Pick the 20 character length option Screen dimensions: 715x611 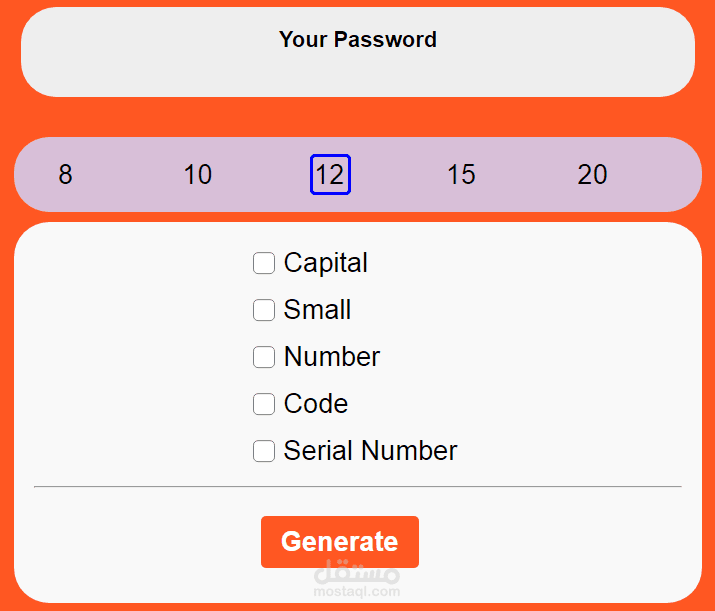click(592, 175)
